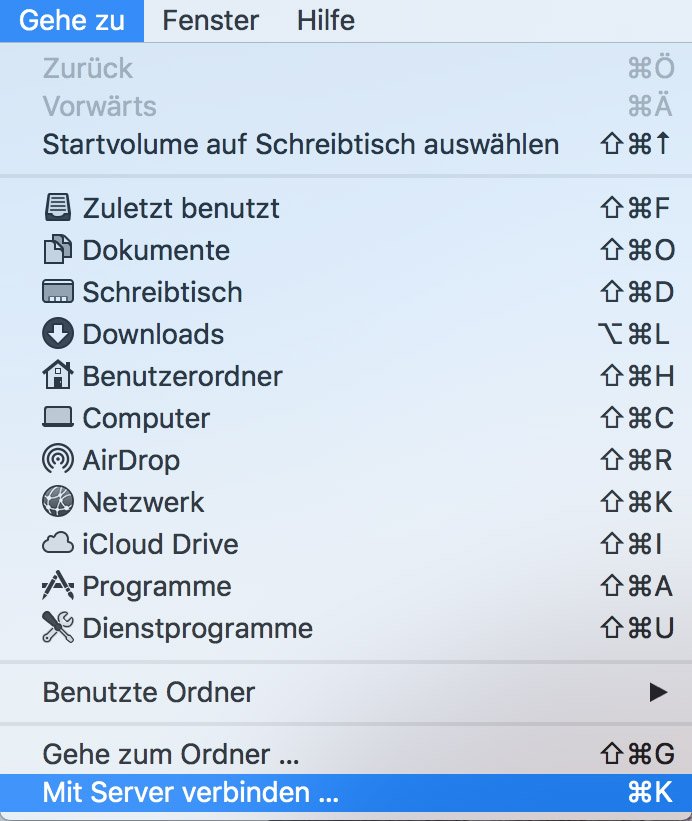Choose the Zuletzt benutzt entry

[x=180, y=208]
